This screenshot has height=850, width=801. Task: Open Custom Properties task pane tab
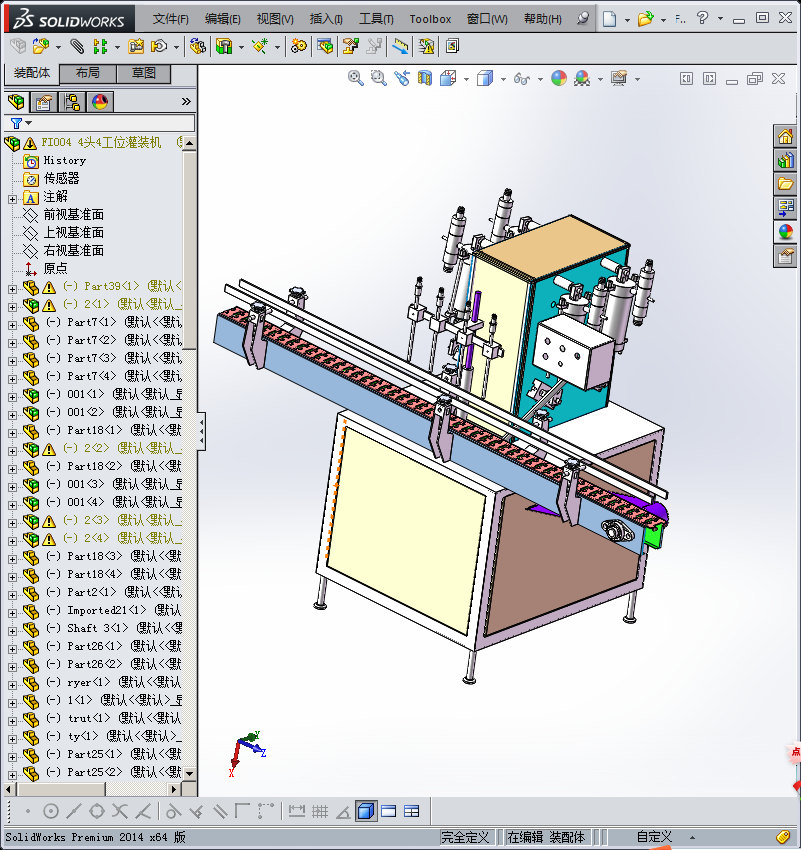click(x=785, y=256)
